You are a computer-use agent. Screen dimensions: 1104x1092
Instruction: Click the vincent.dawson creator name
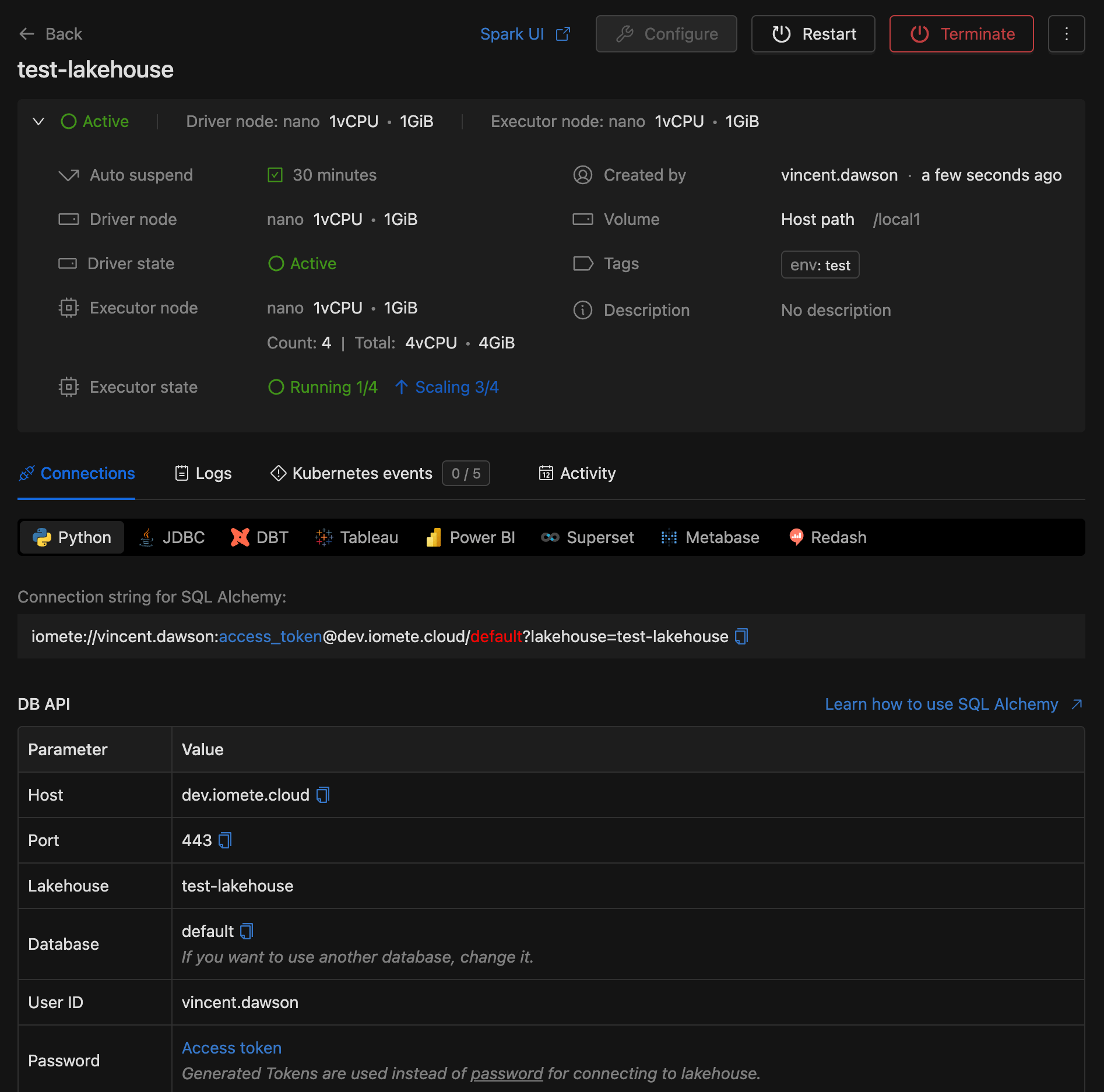pyautogui.click(x=839, y=175)
